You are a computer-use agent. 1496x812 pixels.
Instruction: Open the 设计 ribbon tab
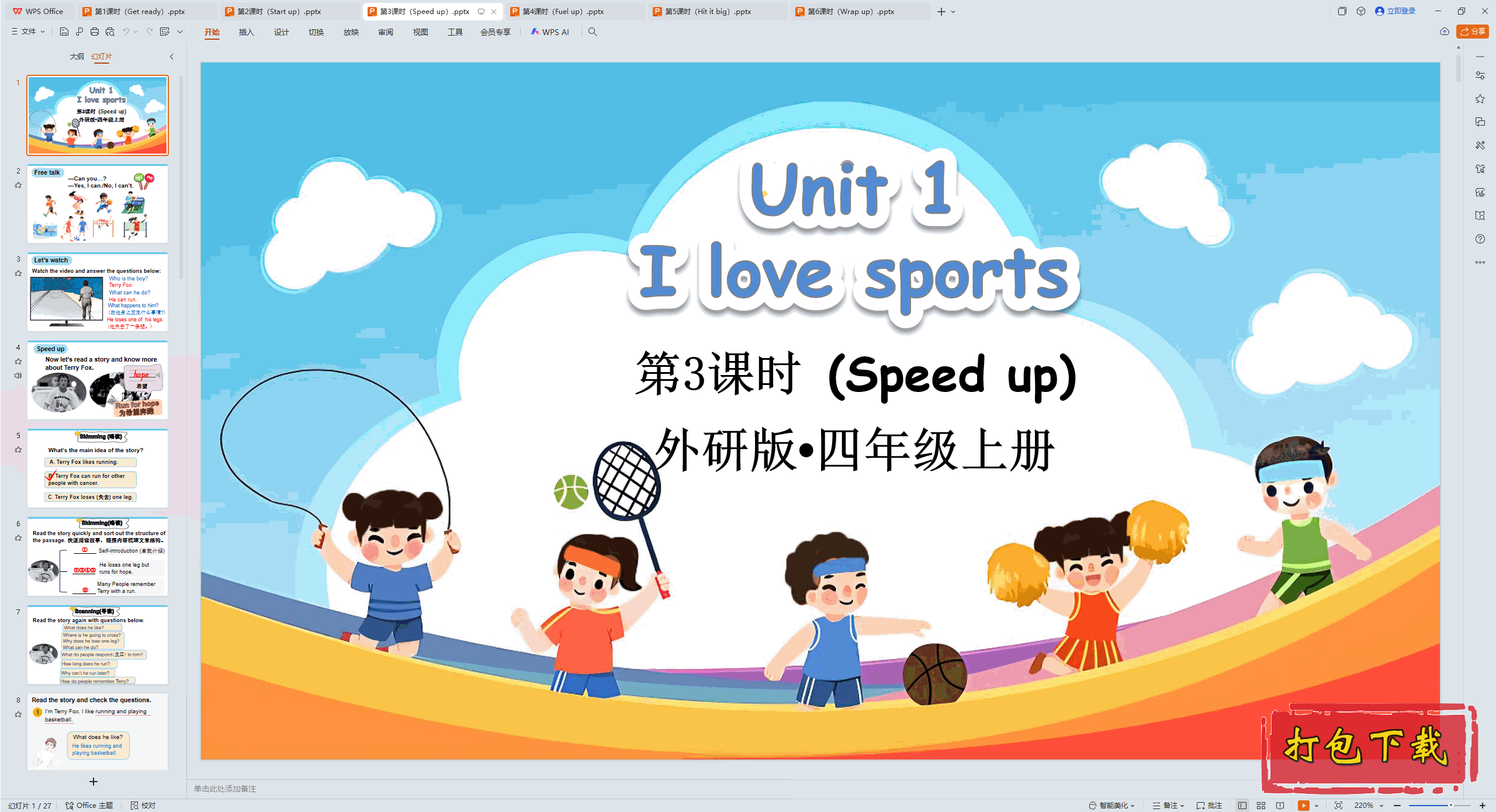click(x=282, y=32)
